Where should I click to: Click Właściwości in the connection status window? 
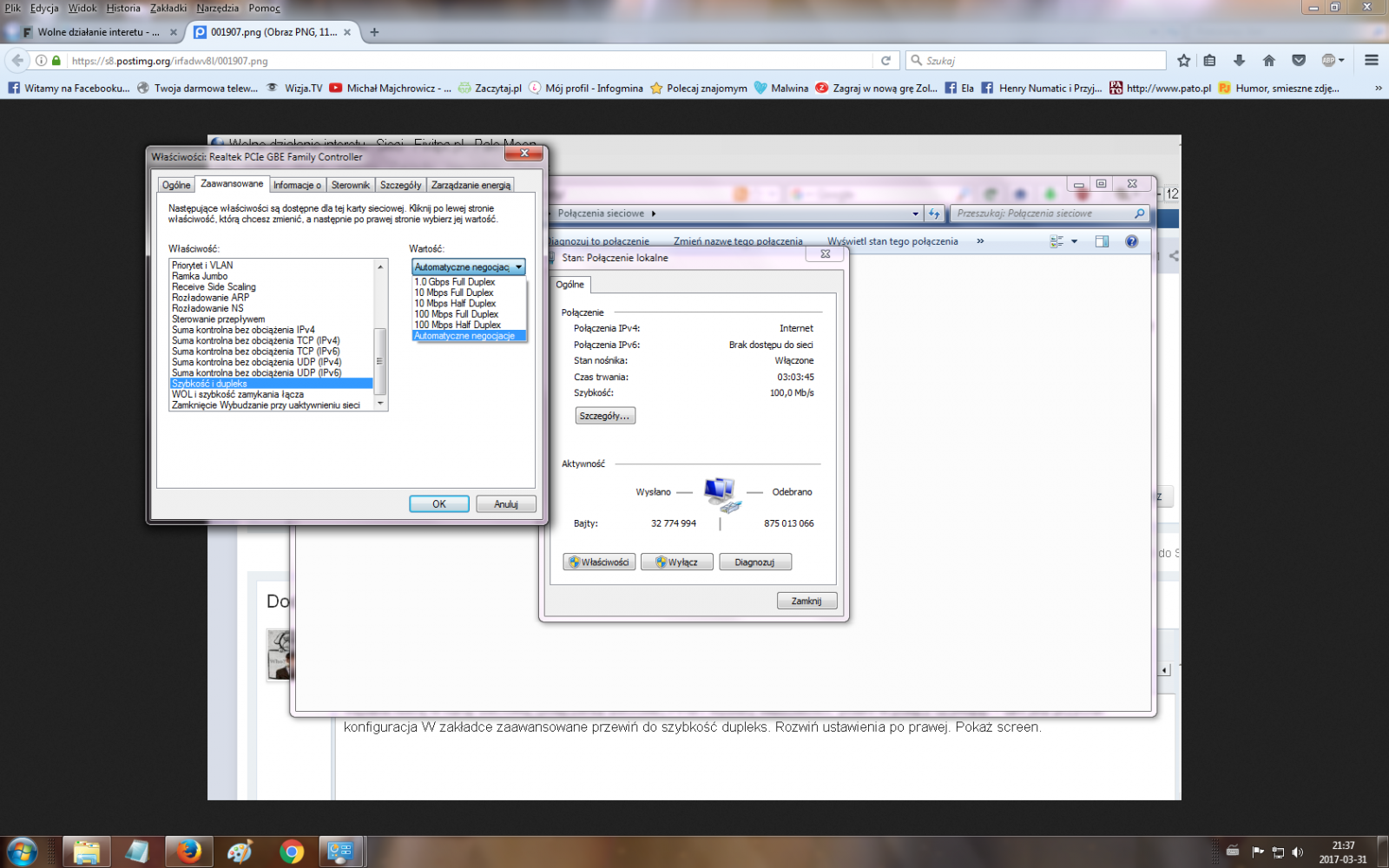coord(599,562)
